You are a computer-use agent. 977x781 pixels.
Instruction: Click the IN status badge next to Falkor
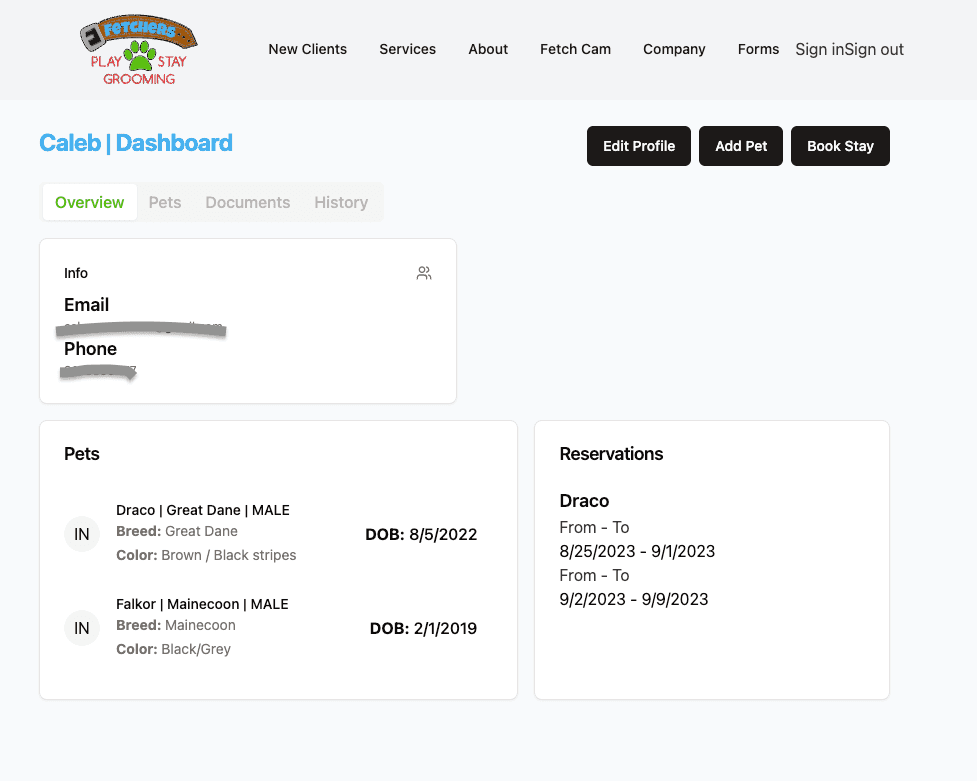(81, 628)
